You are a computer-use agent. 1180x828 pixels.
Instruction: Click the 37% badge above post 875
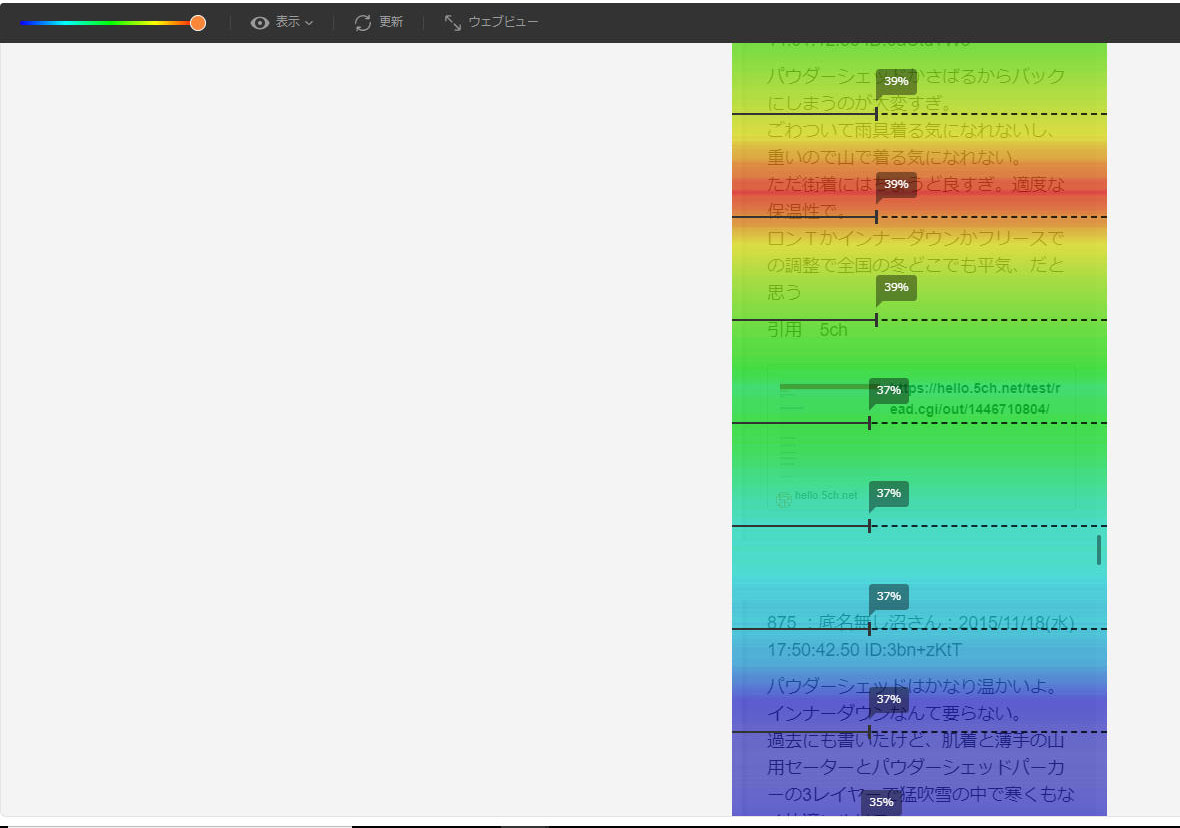point(888,596)
